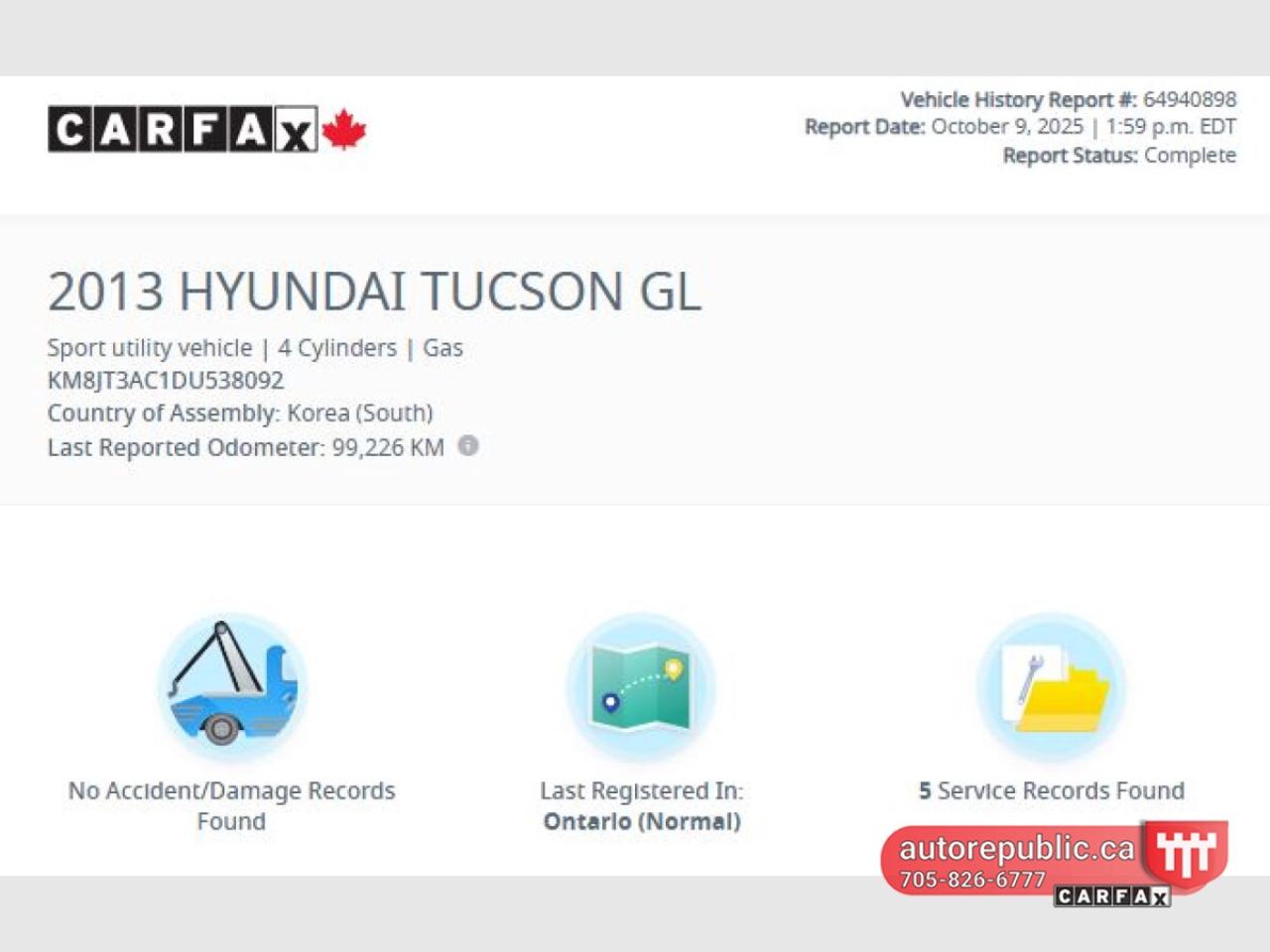The height and width of the screenshot is (952, 1270).
Task: Click the Report Status Complete text
Action: (1189, 156)
